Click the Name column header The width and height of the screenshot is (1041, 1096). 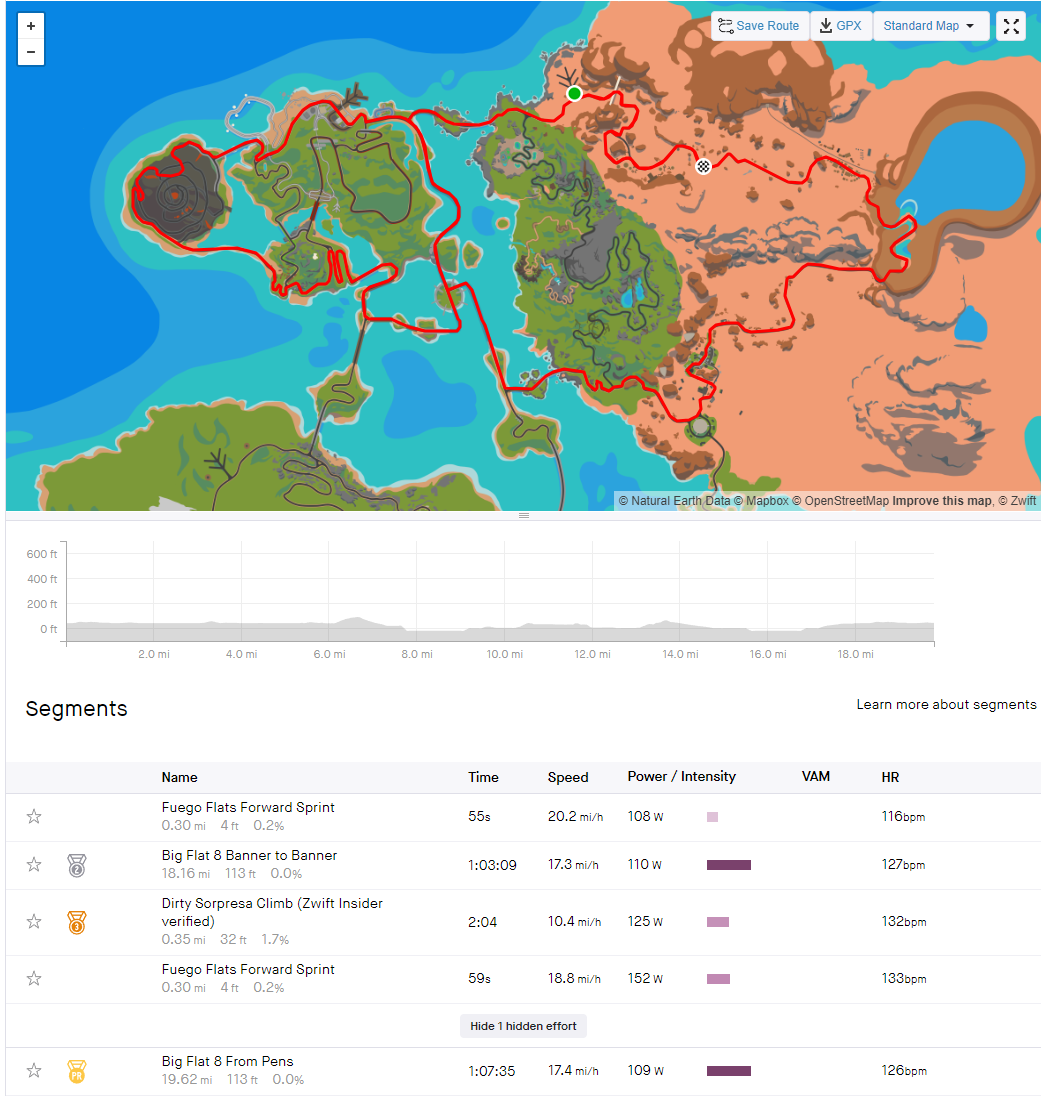(179, 777)
